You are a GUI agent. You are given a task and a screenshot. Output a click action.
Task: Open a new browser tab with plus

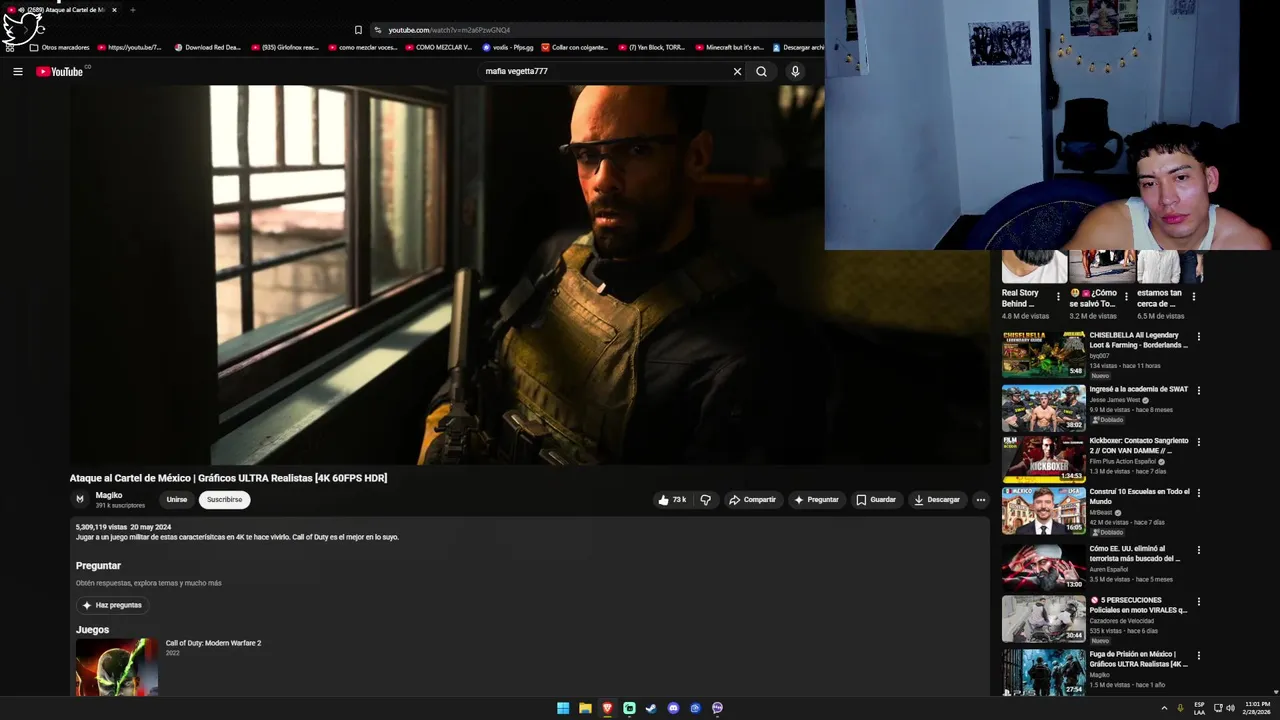[132, 10]
